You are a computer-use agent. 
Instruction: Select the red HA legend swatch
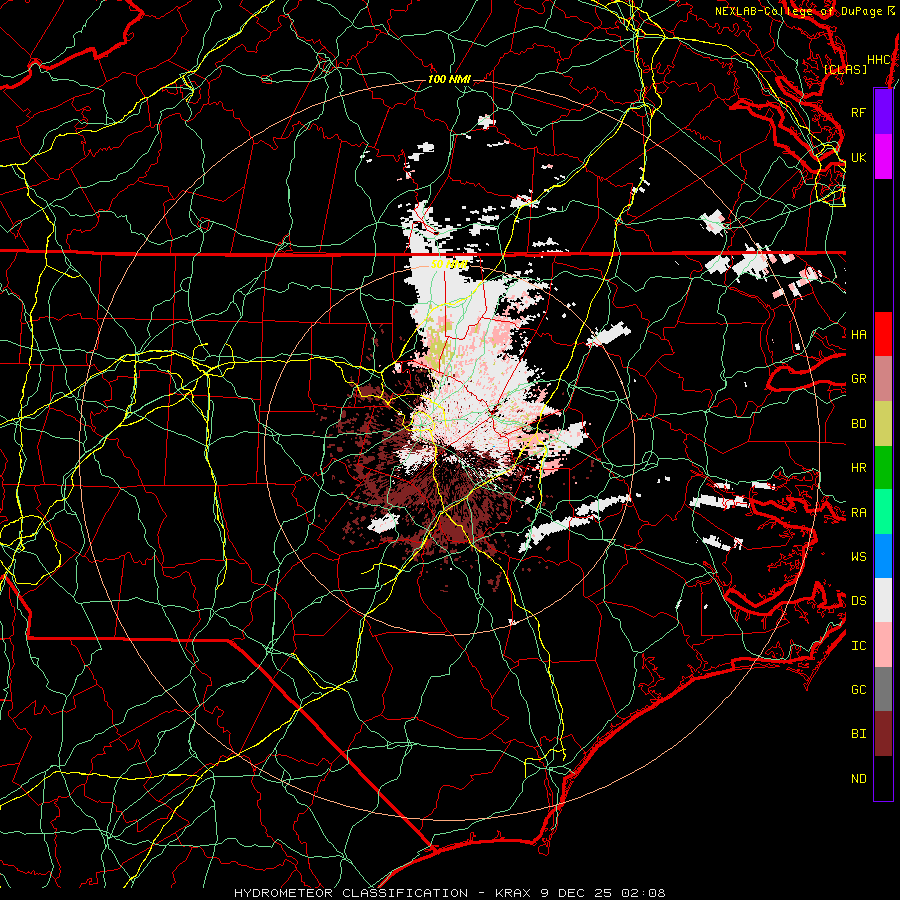883,334
